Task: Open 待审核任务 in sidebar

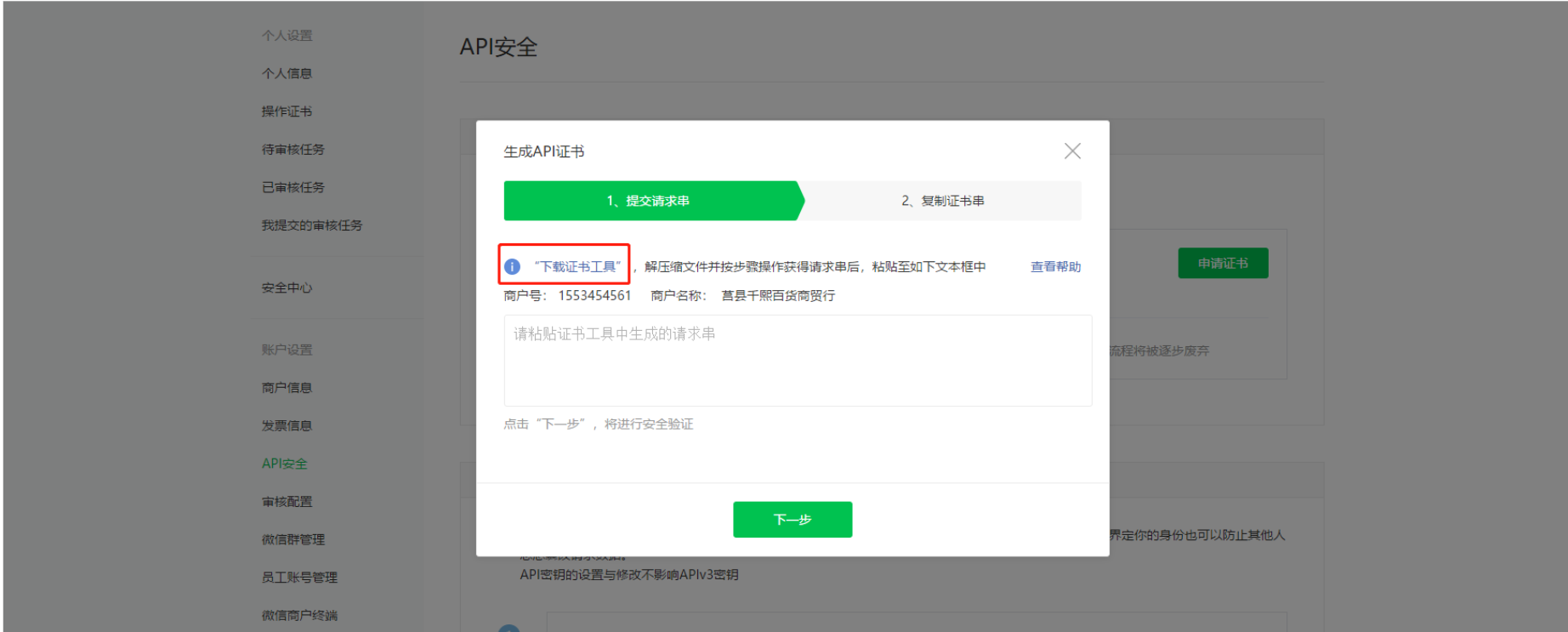Action: (x=293, y=149)
